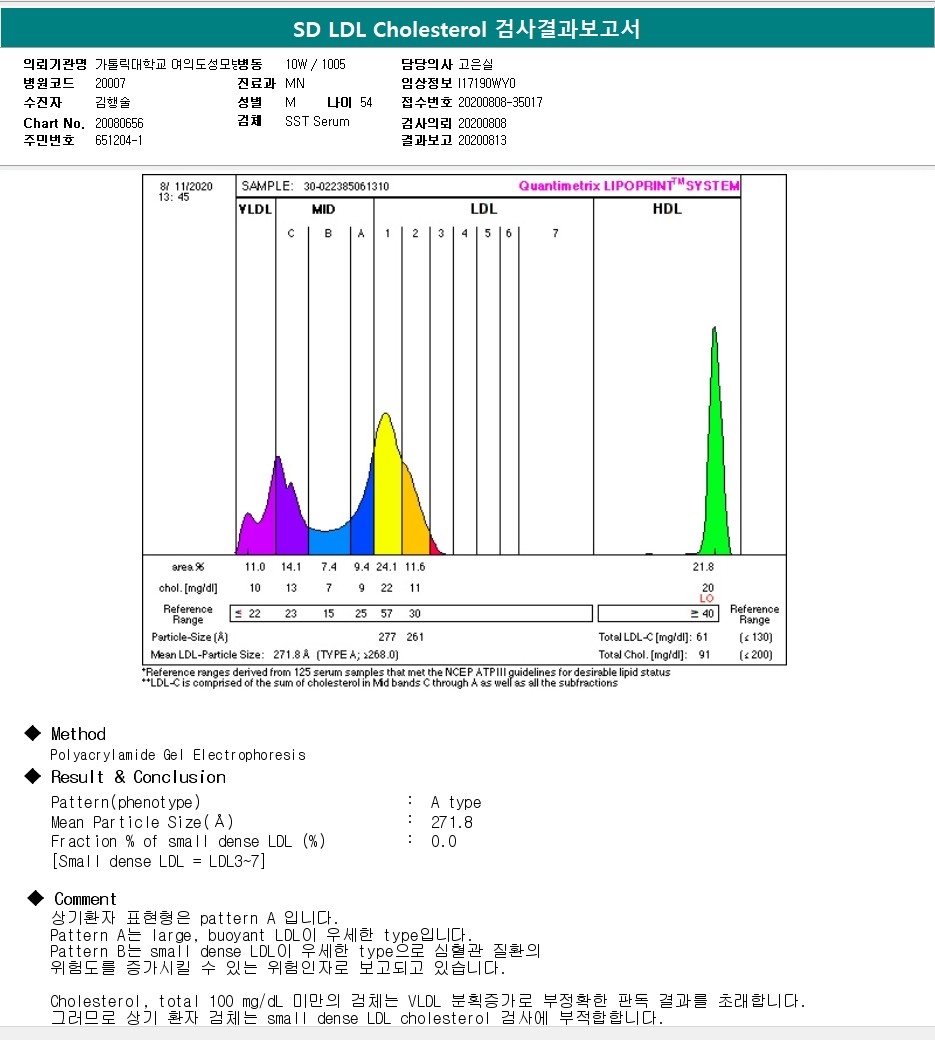This screenshot has width=935, height=1040.
Task: Click the HDL cholesterol value '20'
Action: [708, 588]
